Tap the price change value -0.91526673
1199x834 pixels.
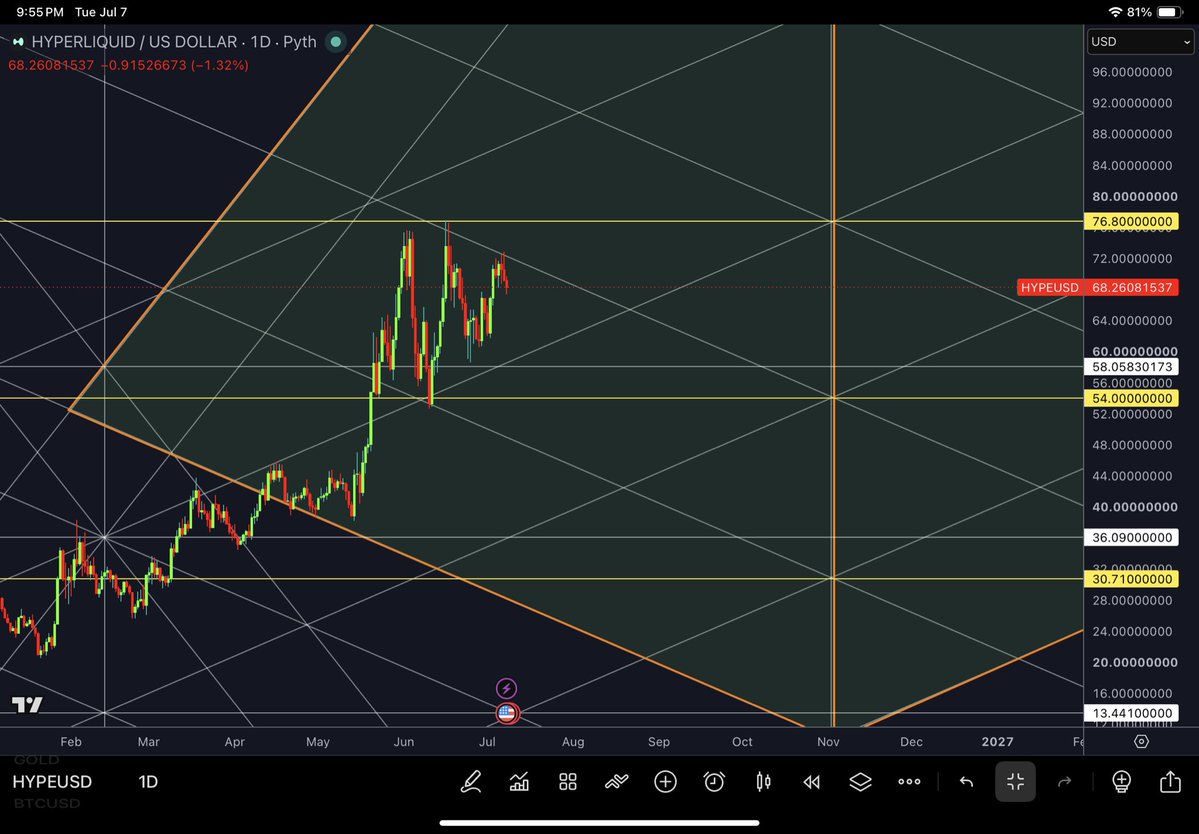[143, 65]
